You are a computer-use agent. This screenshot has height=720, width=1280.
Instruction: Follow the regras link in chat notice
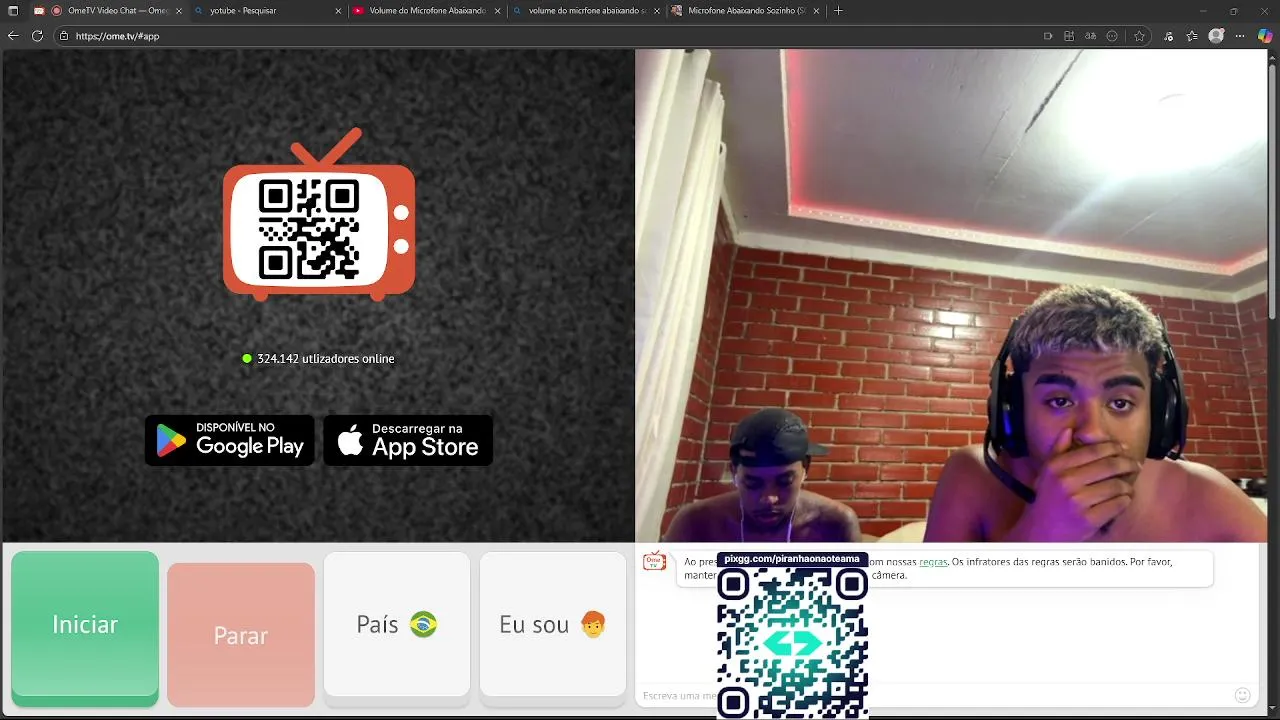(x=933, y=562)
